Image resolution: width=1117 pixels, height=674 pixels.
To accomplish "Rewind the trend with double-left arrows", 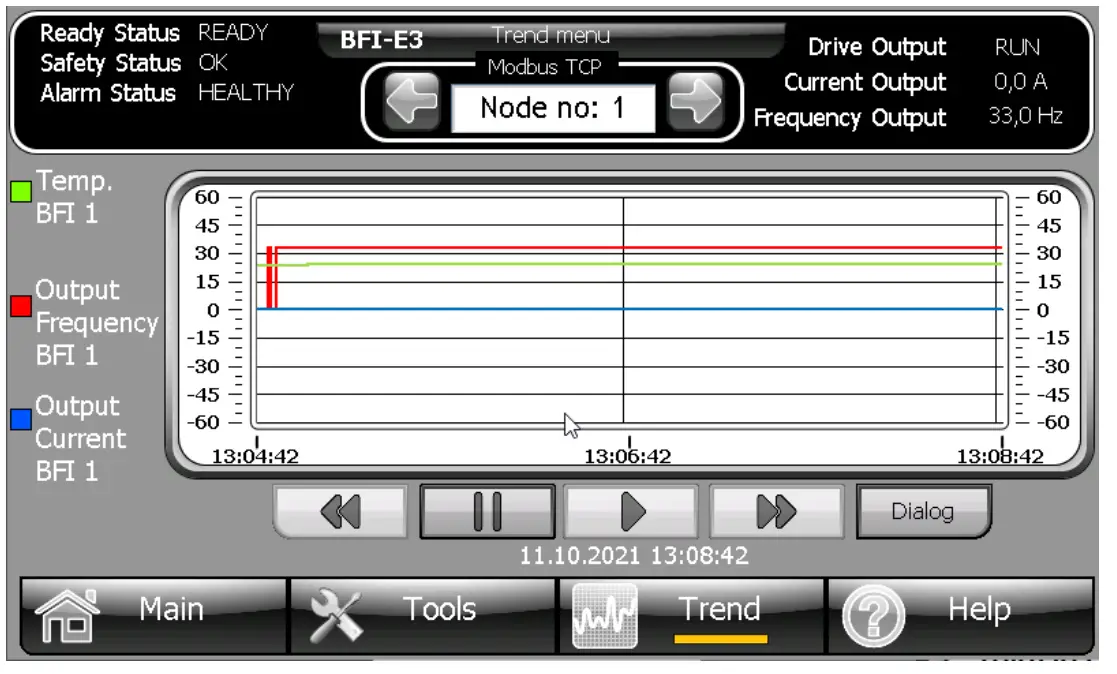I will pyautogui.click(x=341, y=512).
